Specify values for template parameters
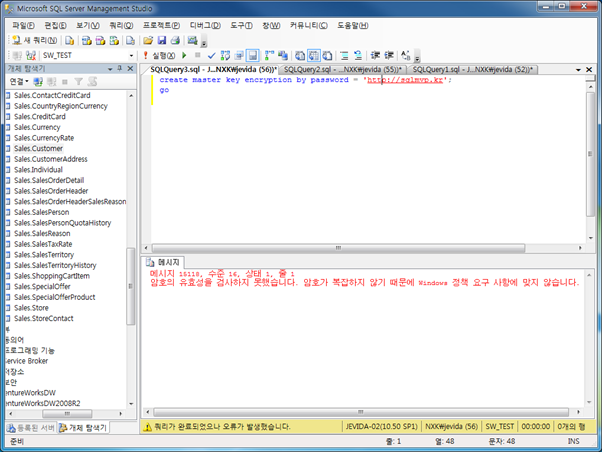The image size is (602, 452). click(x=406, y=56)
